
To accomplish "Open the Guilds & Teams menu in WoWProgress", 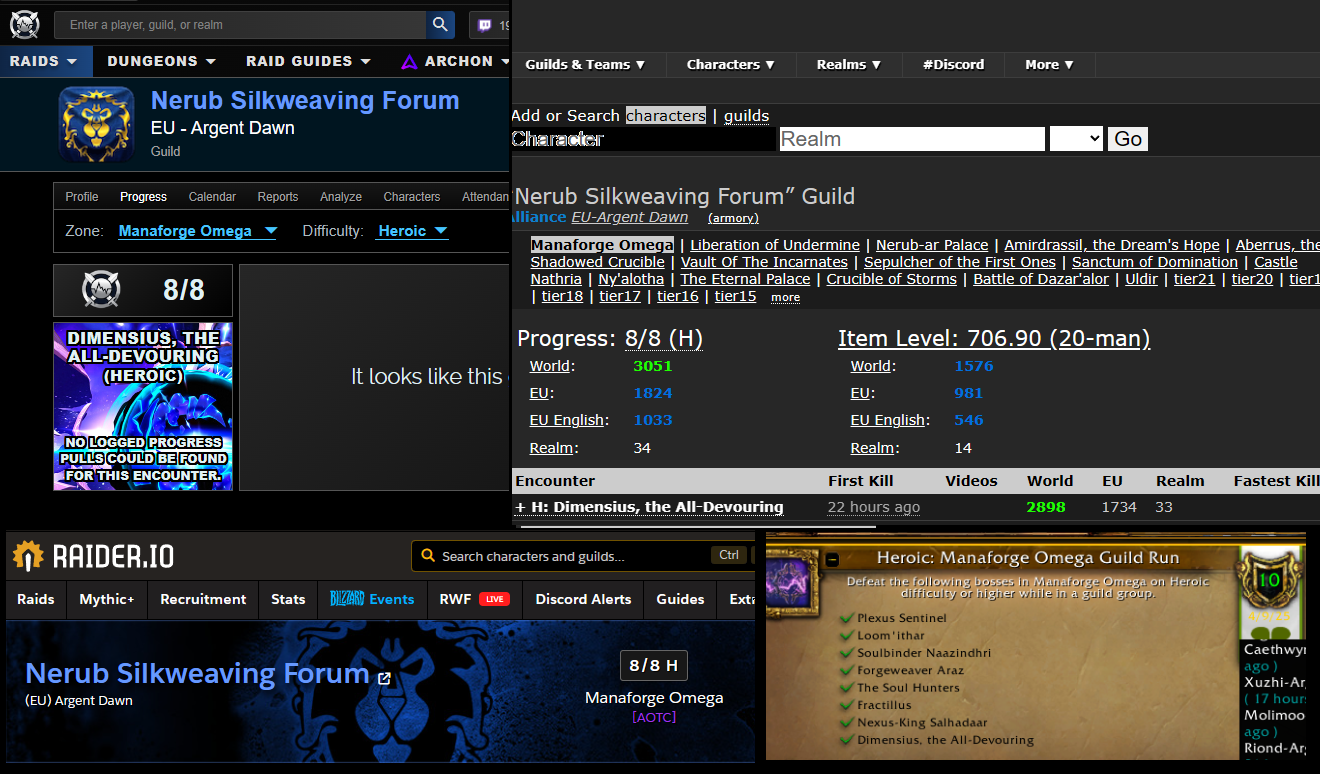I will coord(586,64).
